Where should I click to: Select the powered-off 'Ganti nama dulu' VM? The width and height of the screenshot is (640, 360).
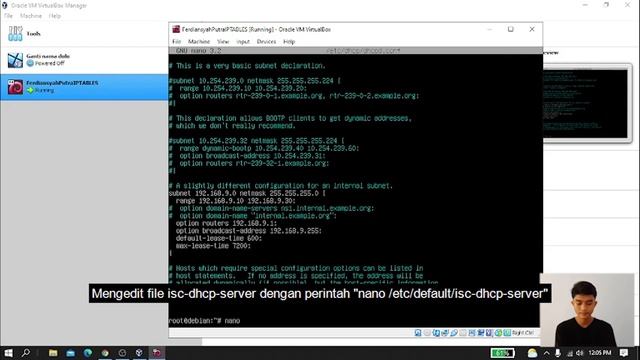[x=84, y=60]
